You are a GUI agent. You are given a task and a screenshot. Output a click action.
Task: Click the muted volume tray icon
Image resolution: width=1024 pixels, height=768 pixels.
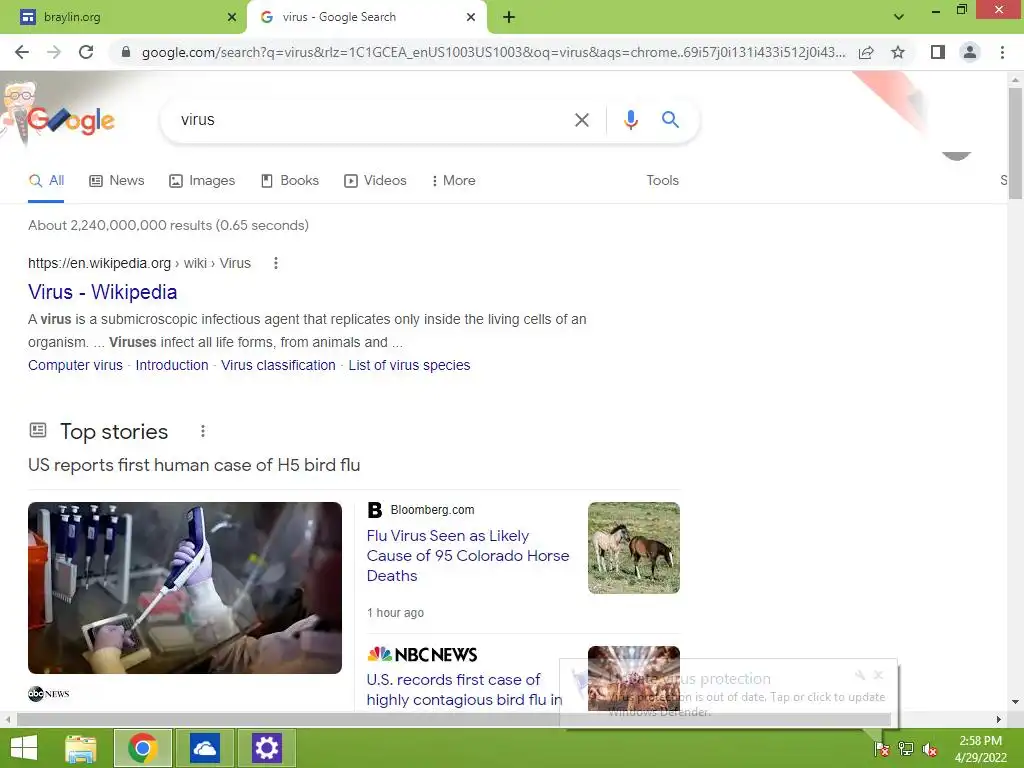930,749
